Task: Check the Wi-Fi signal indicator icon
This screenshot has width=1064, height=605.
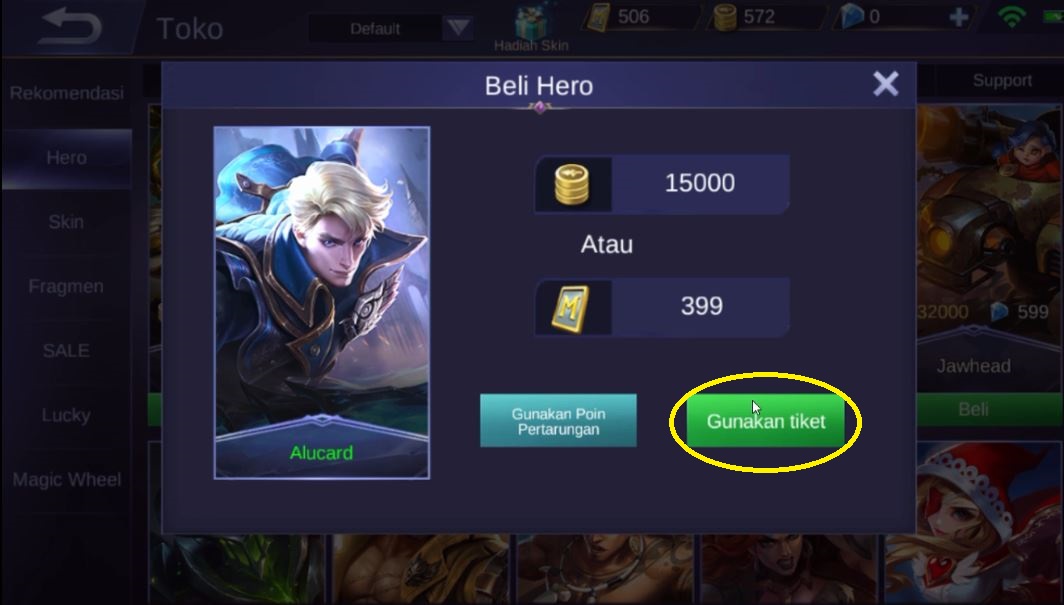Action: point(1011,17)
